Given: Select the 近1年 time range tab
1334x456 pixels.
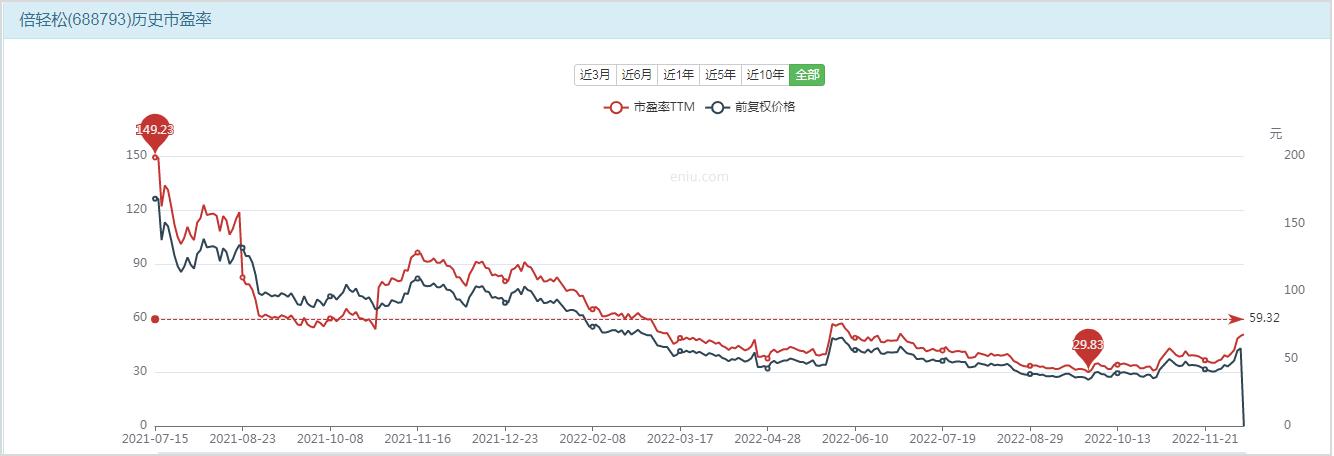Looking at the screenshot, I should pos(678,75).
